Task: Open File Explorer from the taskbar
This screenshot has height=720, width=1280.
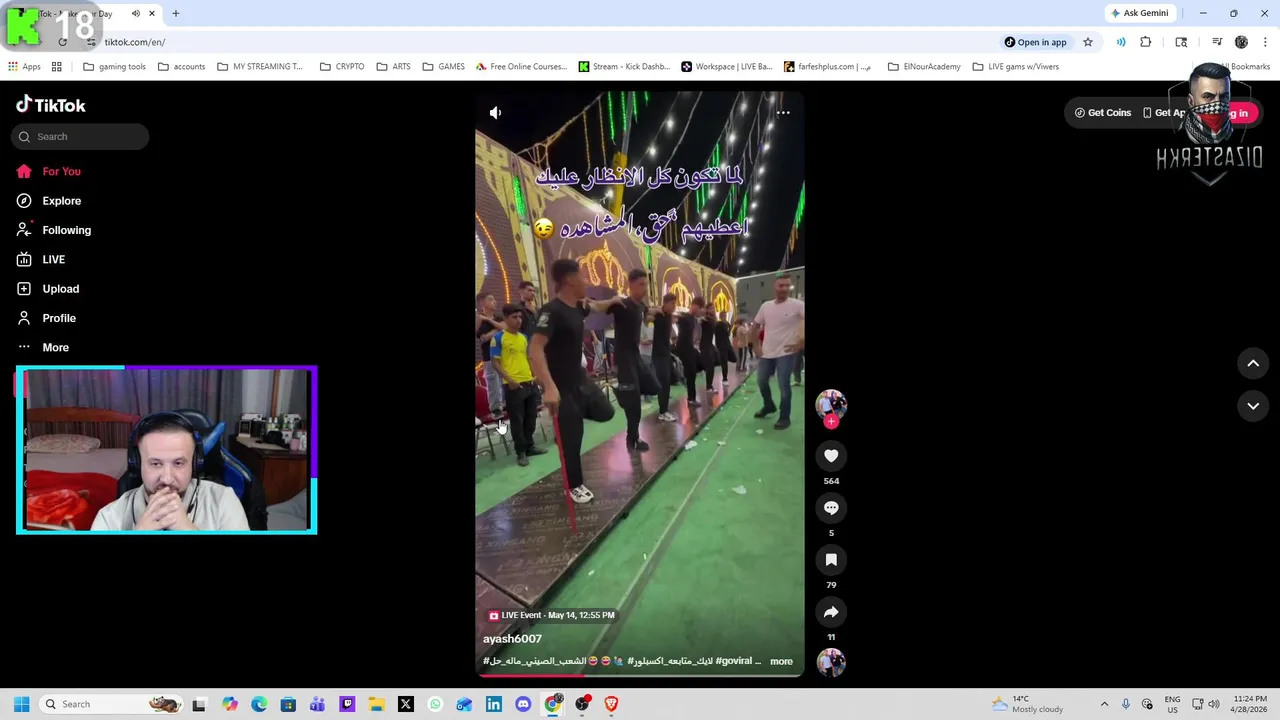Action: point(376,704)
